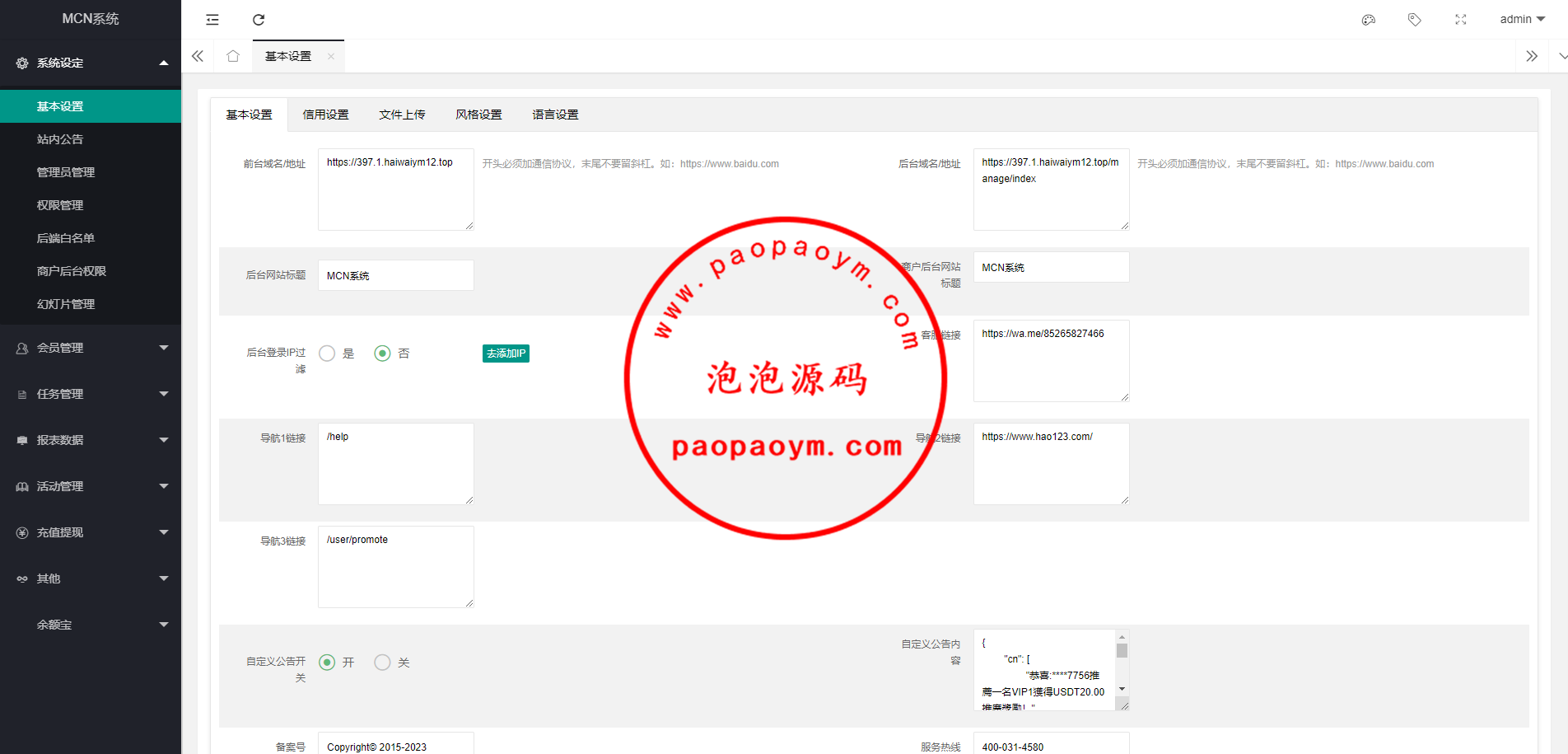
Task: Focus the 前台域名/地址 textarea
Action: pos(396,190)
